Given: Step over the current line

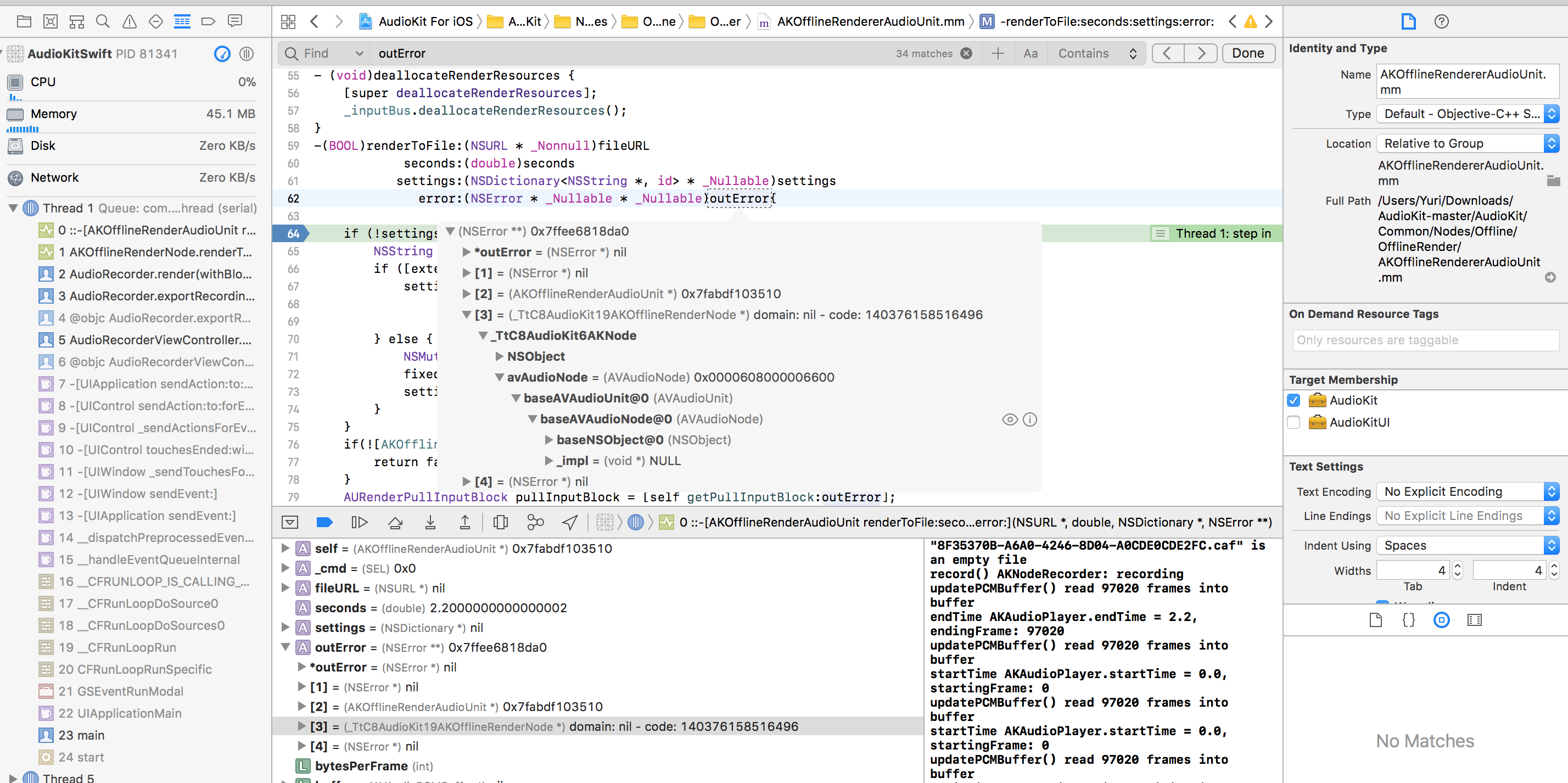Looking at the screenshot, I should click(x=395, y=522).
